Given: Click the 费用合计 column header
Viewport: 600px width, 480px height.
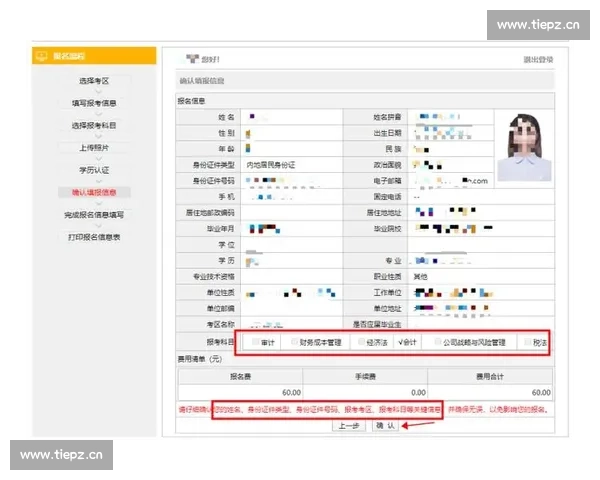Looking at the screenshot, I should pyautogui.click(x=490, y=377).
